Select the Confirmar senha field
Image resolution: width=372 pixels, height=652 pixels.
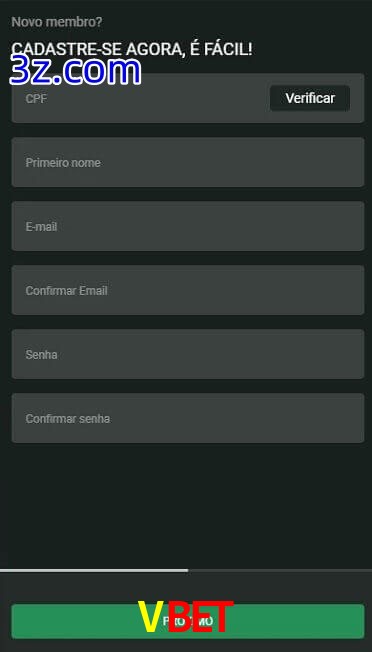[188, 418]
